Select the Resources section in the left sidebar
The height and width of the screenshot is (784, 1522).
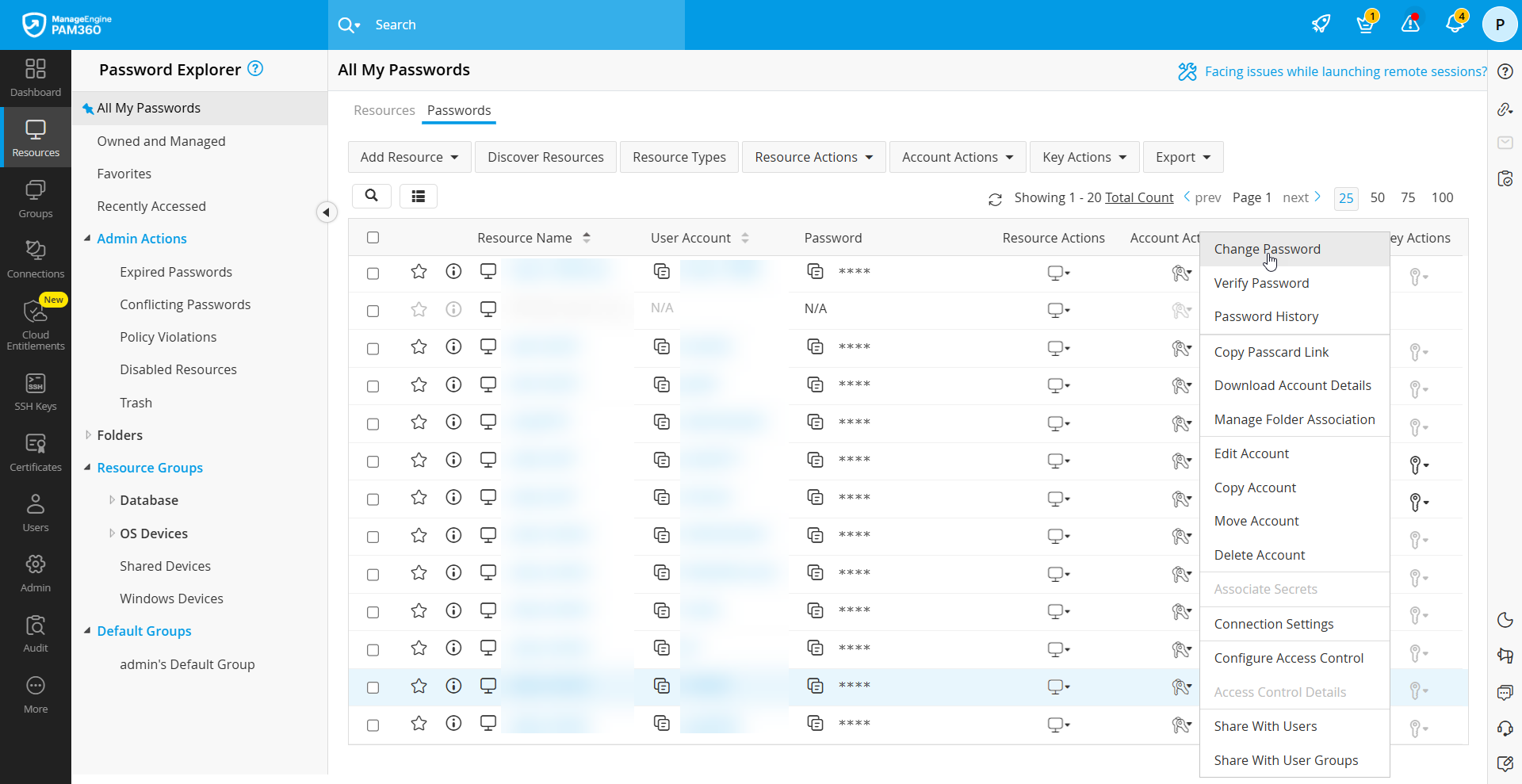click(x=35, y=136)
